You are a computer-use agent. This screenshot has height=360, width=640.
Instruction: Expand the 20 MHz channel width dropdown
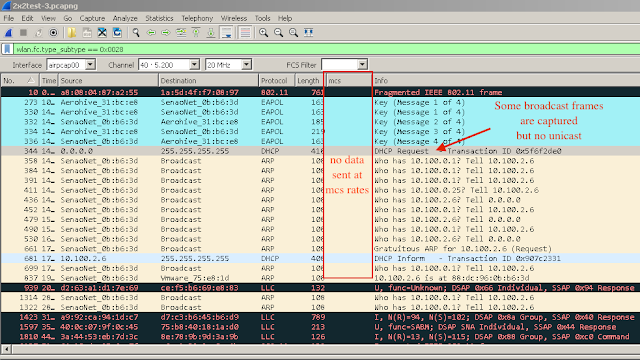pos(246,64)
